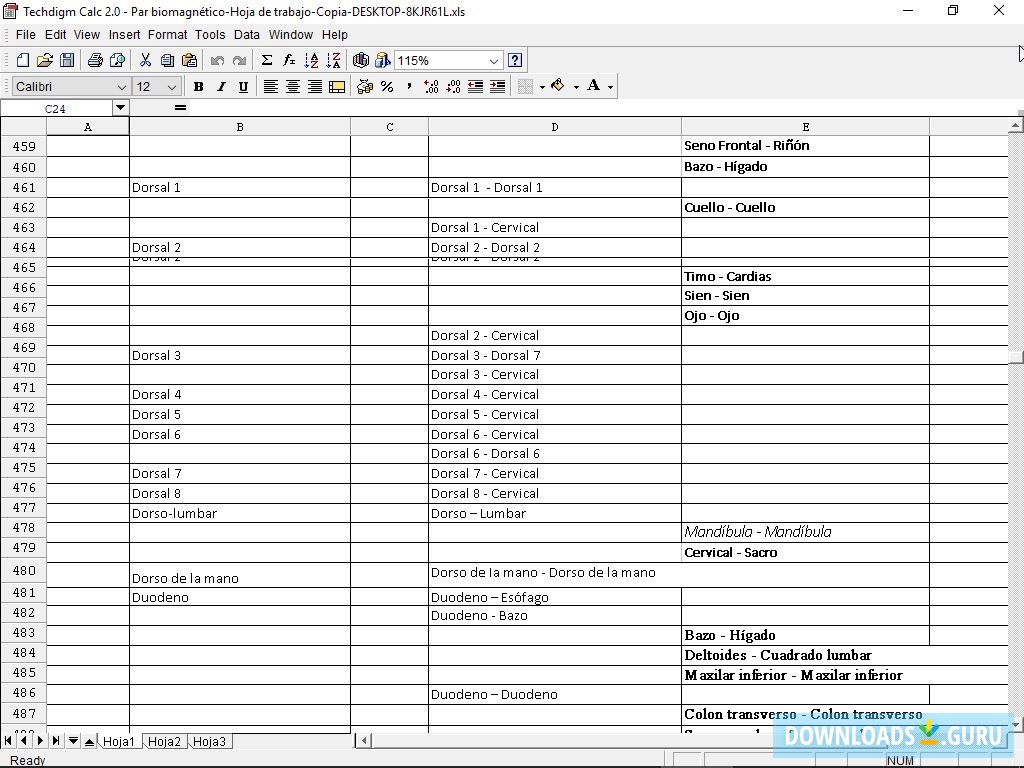
Task: Undo the last action
Action: (217, 60)
